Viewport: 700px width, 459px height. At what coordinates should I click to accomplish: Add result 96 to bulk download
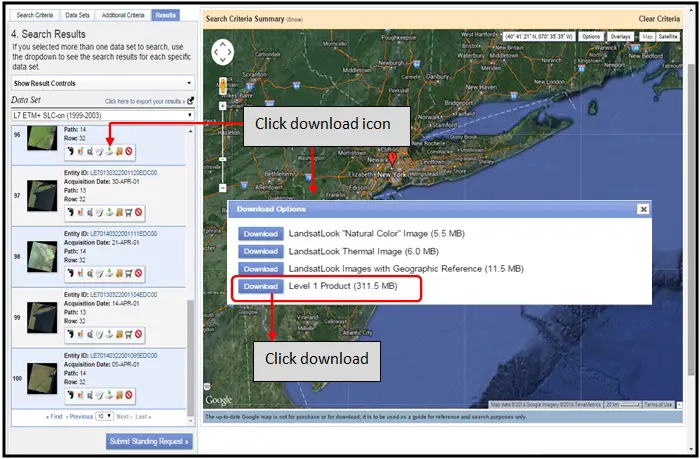119,151
